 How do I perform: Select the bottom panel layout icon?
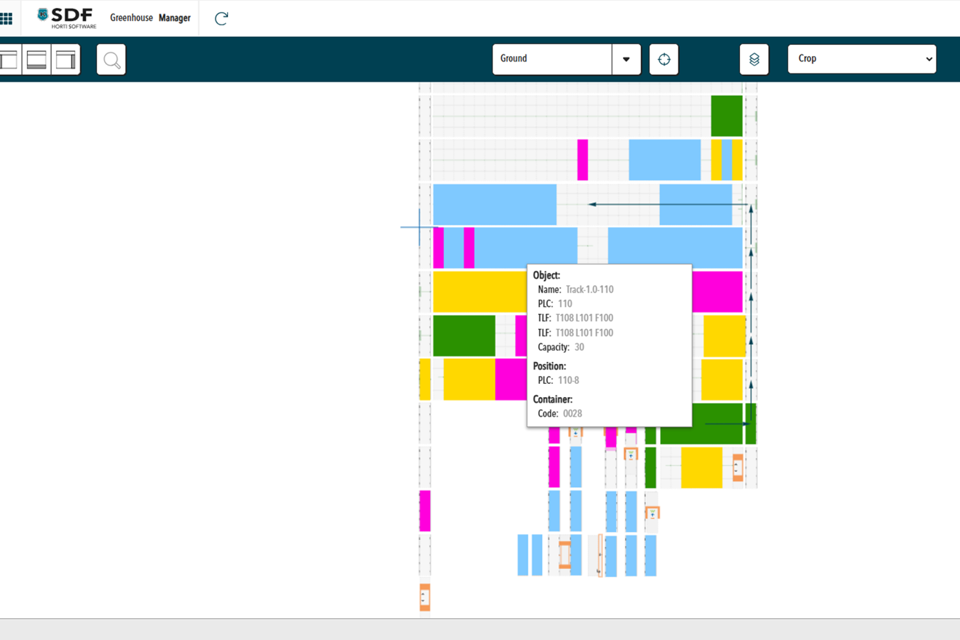[37, 60]
